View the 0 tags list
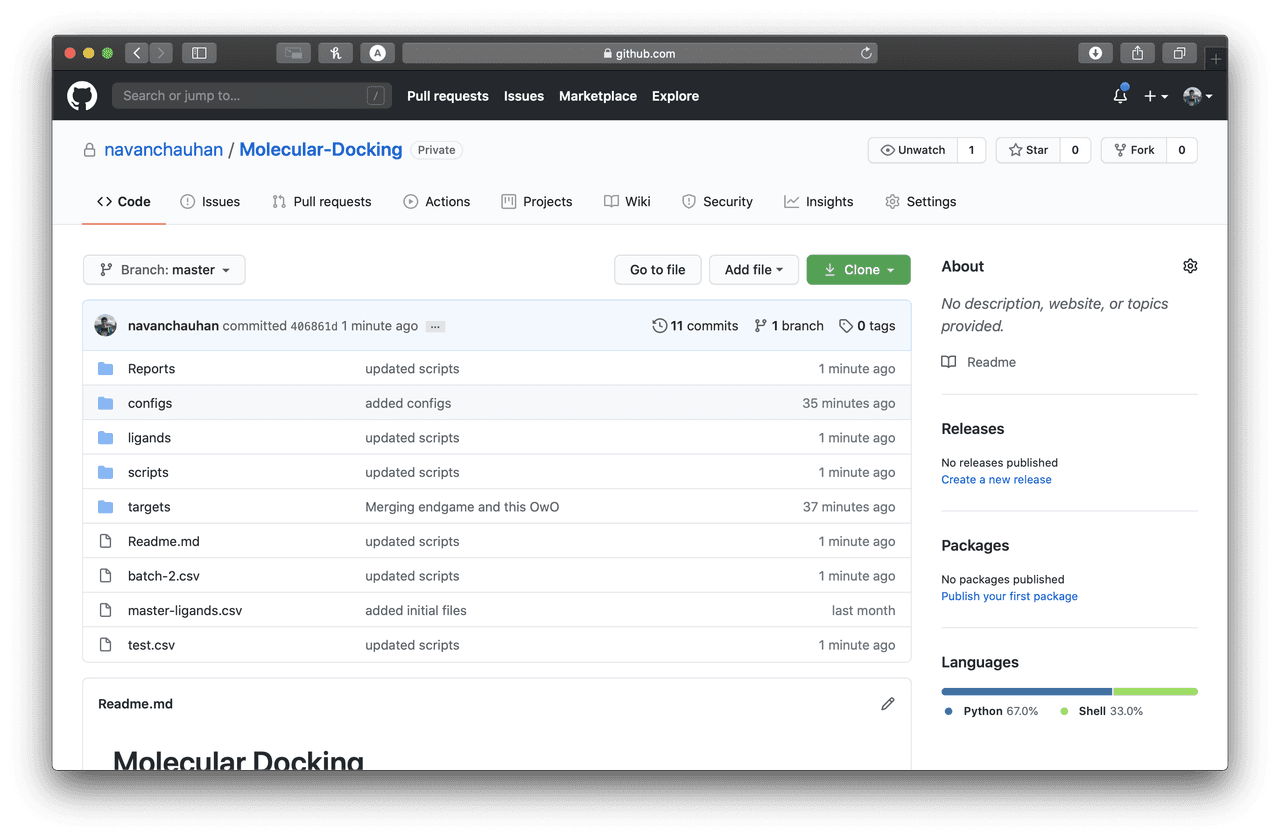This screenshot has height=839, width=1280. pos(867,326)
